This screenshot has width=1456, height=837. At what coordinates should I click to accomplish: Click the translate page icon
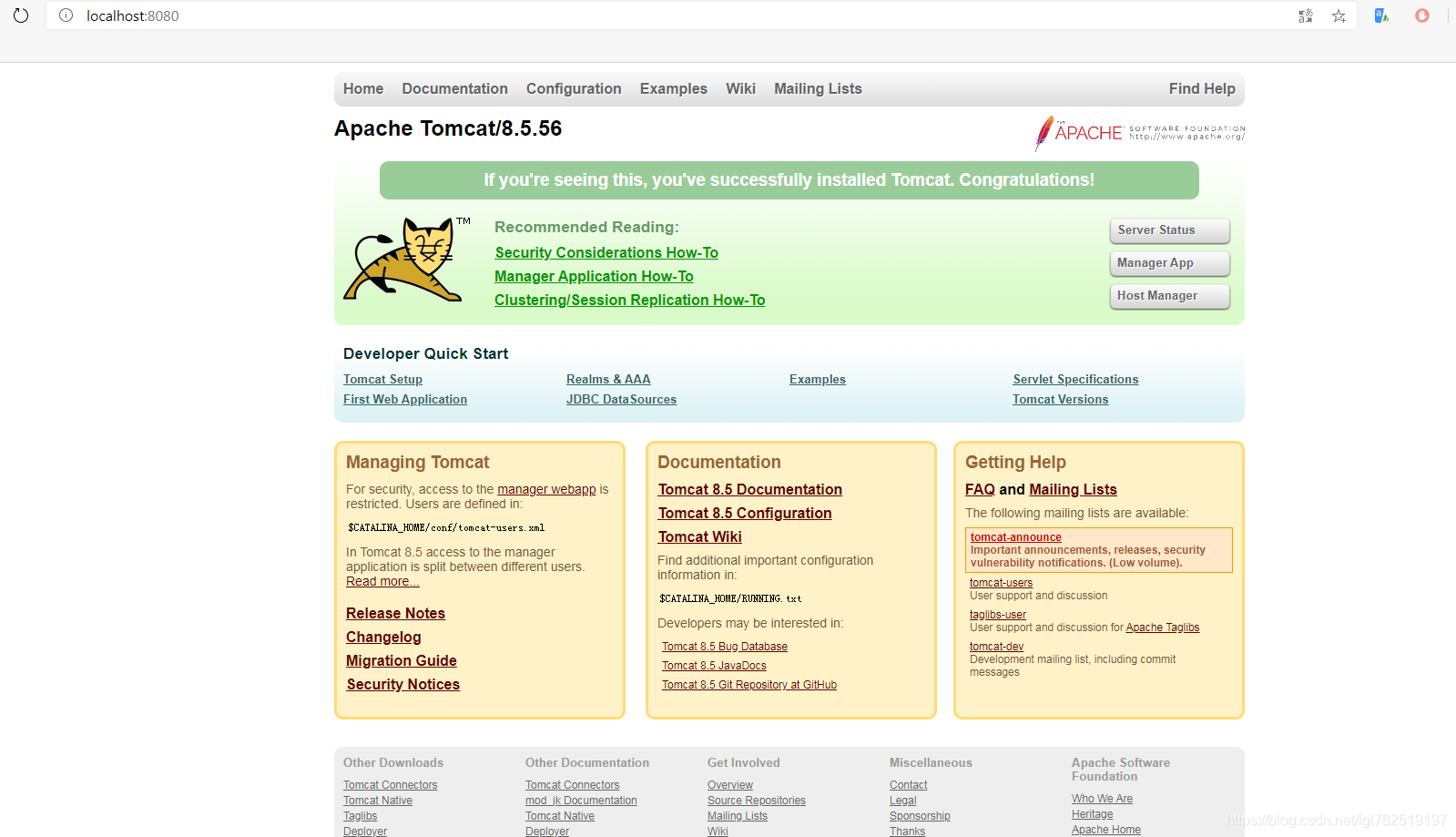1305,15
